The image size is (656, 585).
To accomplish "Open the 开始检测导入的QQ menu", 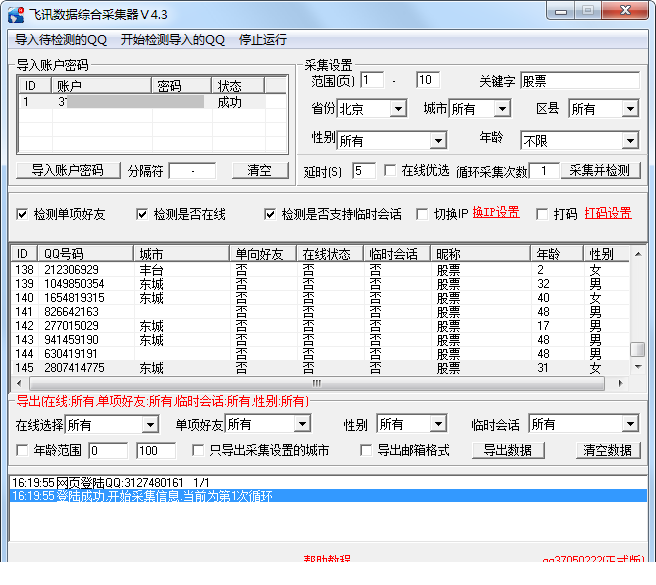I will (x=173, y=40).
